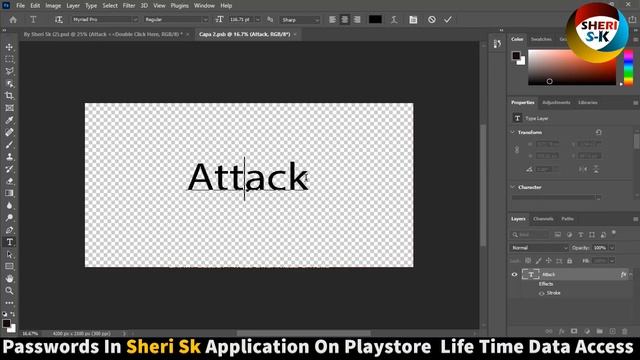
Task: Create new adjustment layer icon
Action: coord(587,331)
